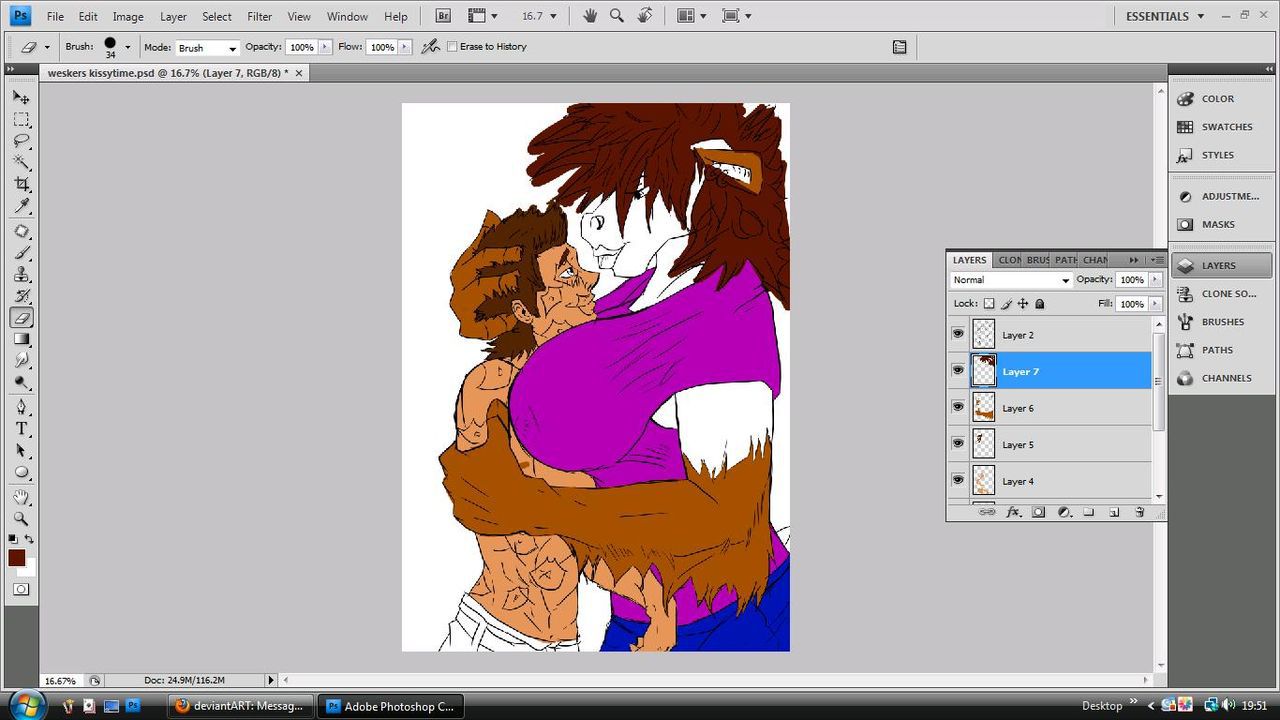The image size is (1280, 720).
Task: Hide Layer 7 visibility eye
Action: coord(958,371)
